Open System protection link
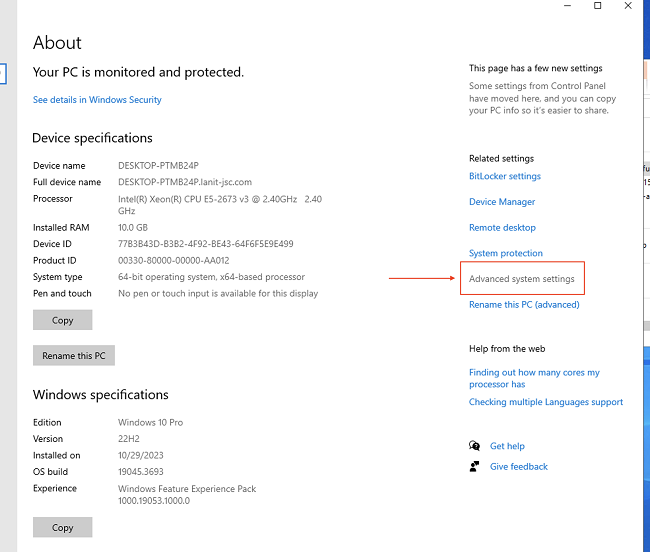The height and width of the screenshot is (552, 650). tap(505, 253)
